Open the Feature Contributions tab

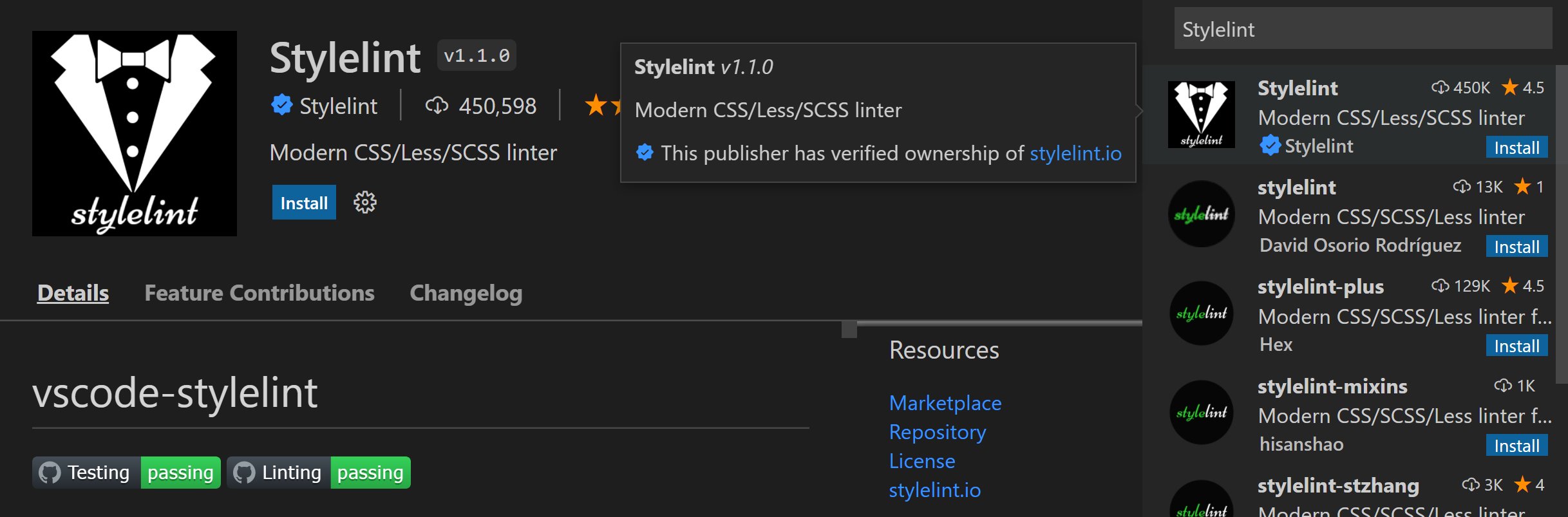point(260,293)
